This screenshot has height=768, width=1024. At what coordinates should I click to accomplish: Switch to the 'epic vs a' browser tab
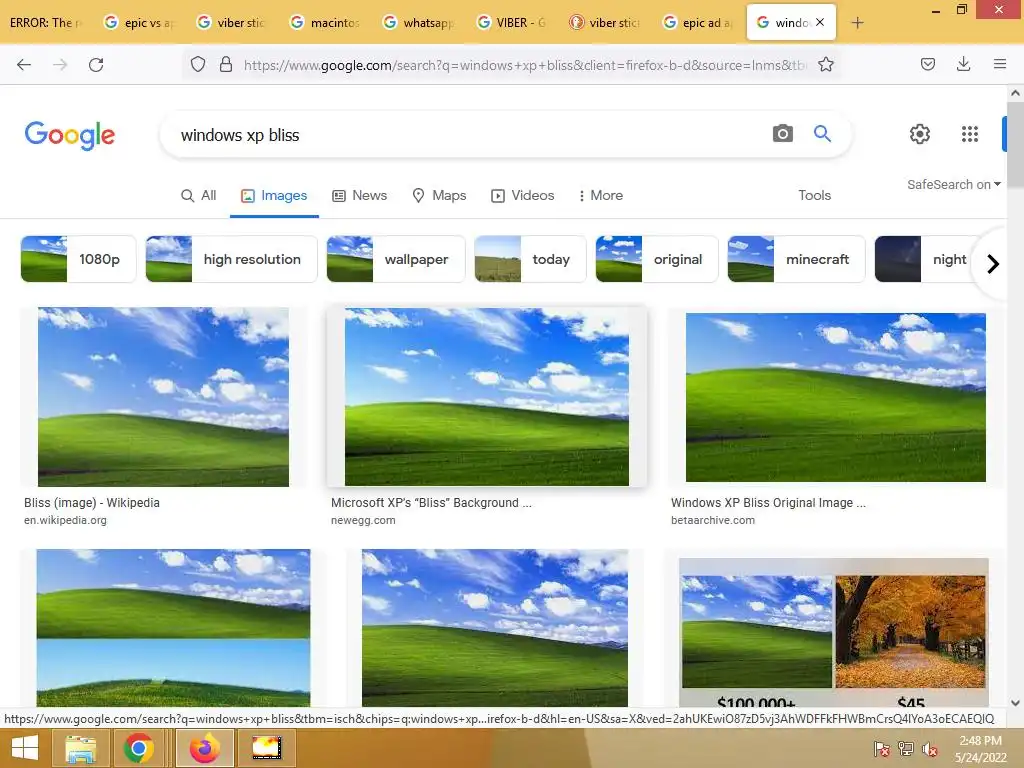click(x=138, y=23)
